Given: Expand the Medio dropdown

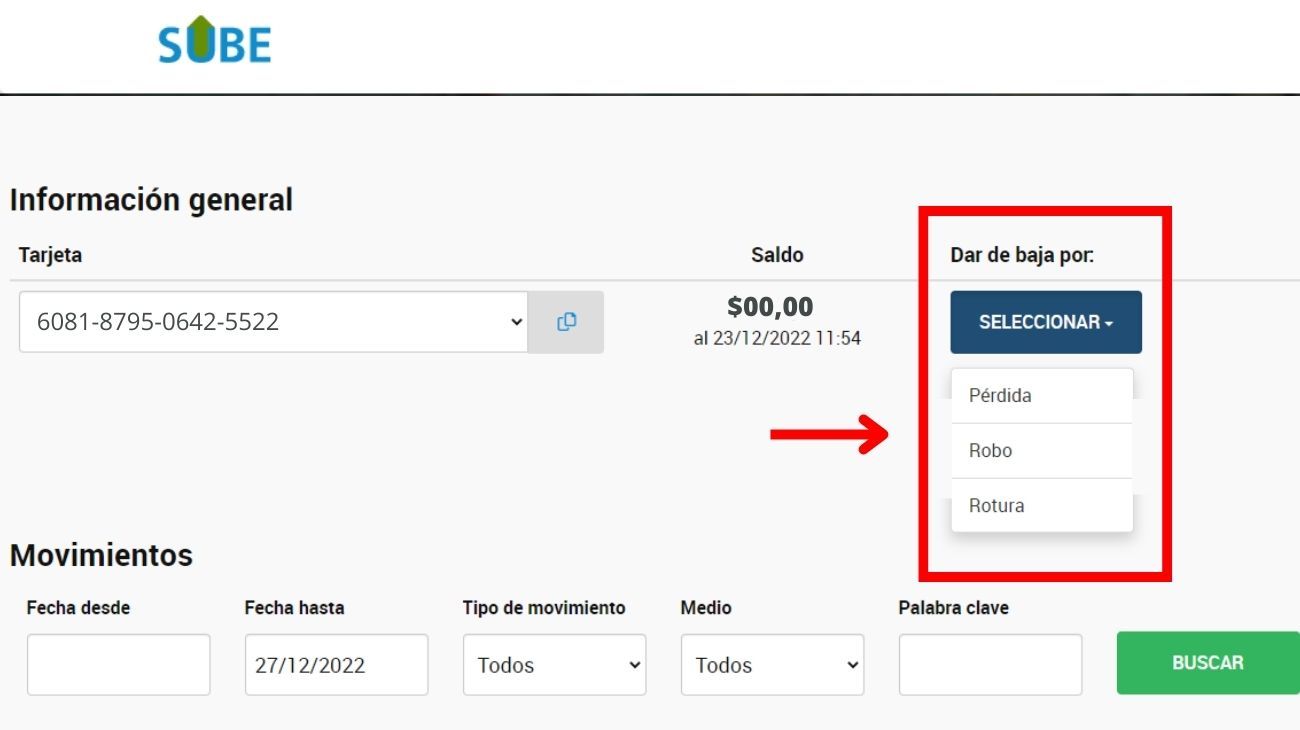Looking at the screenshot, I should click(x=773, y=665).
